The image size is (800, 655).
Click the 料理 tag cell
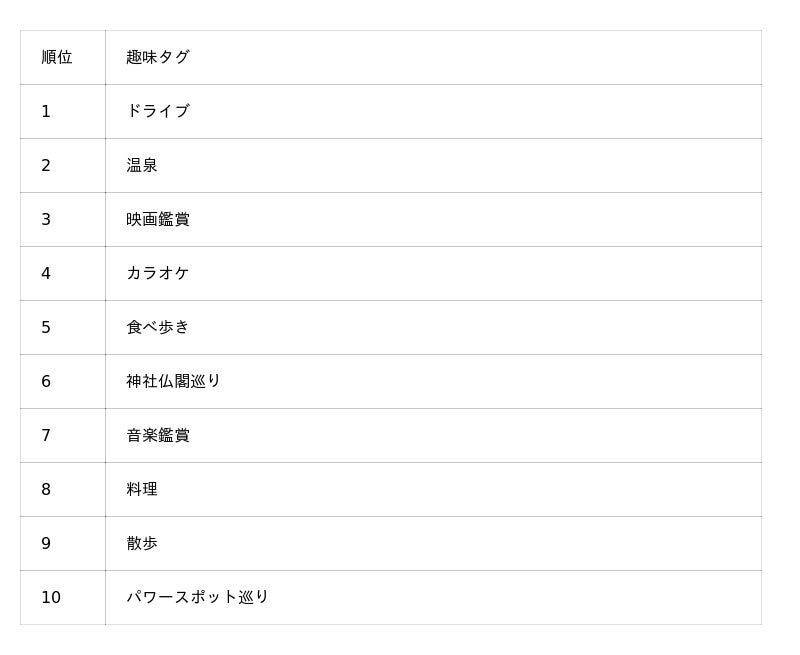click(x=142, y=489)
